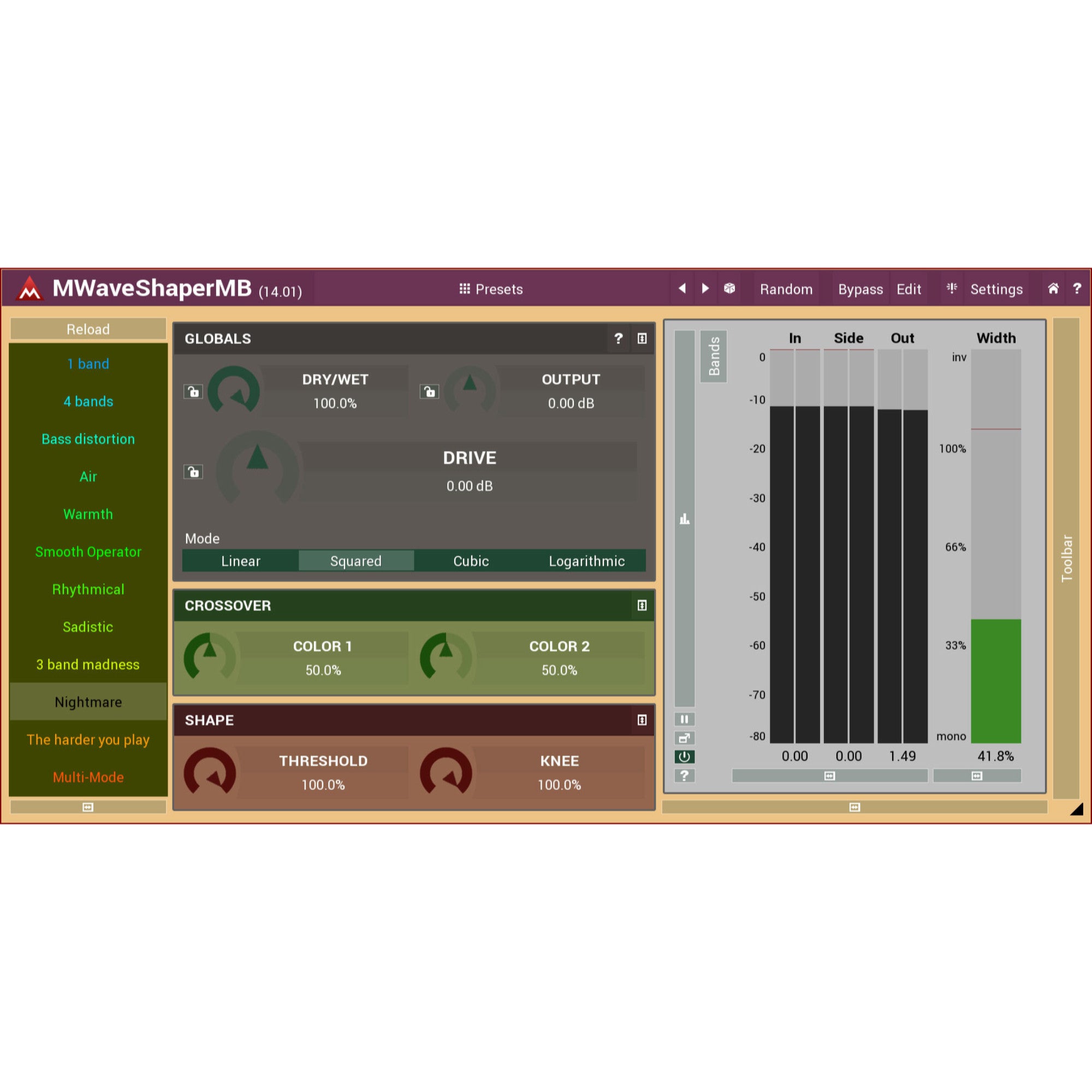Open the Globals panel help icon

click(619, 339)
